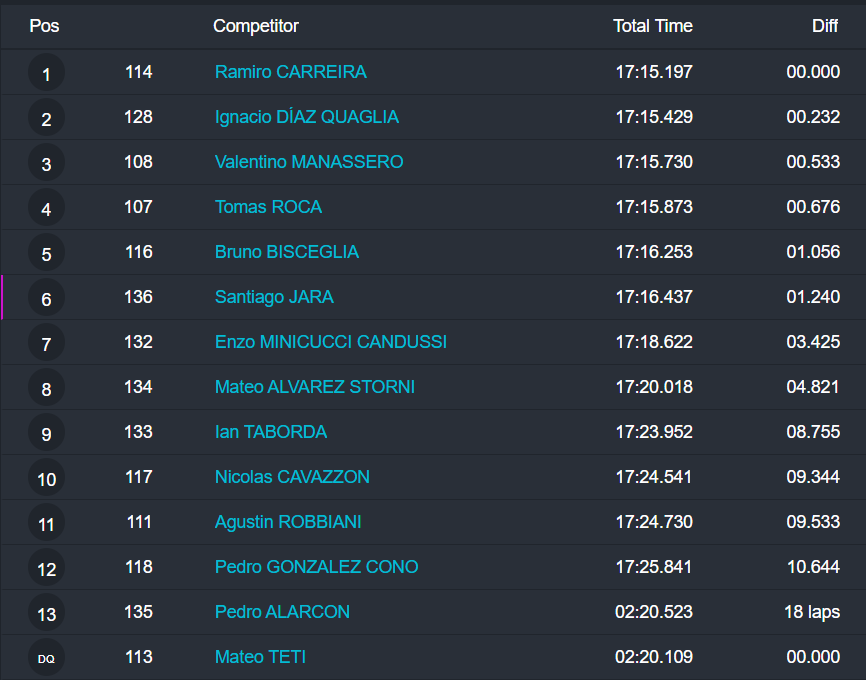Open Santiago JARA competitor details

pos(274,297)
